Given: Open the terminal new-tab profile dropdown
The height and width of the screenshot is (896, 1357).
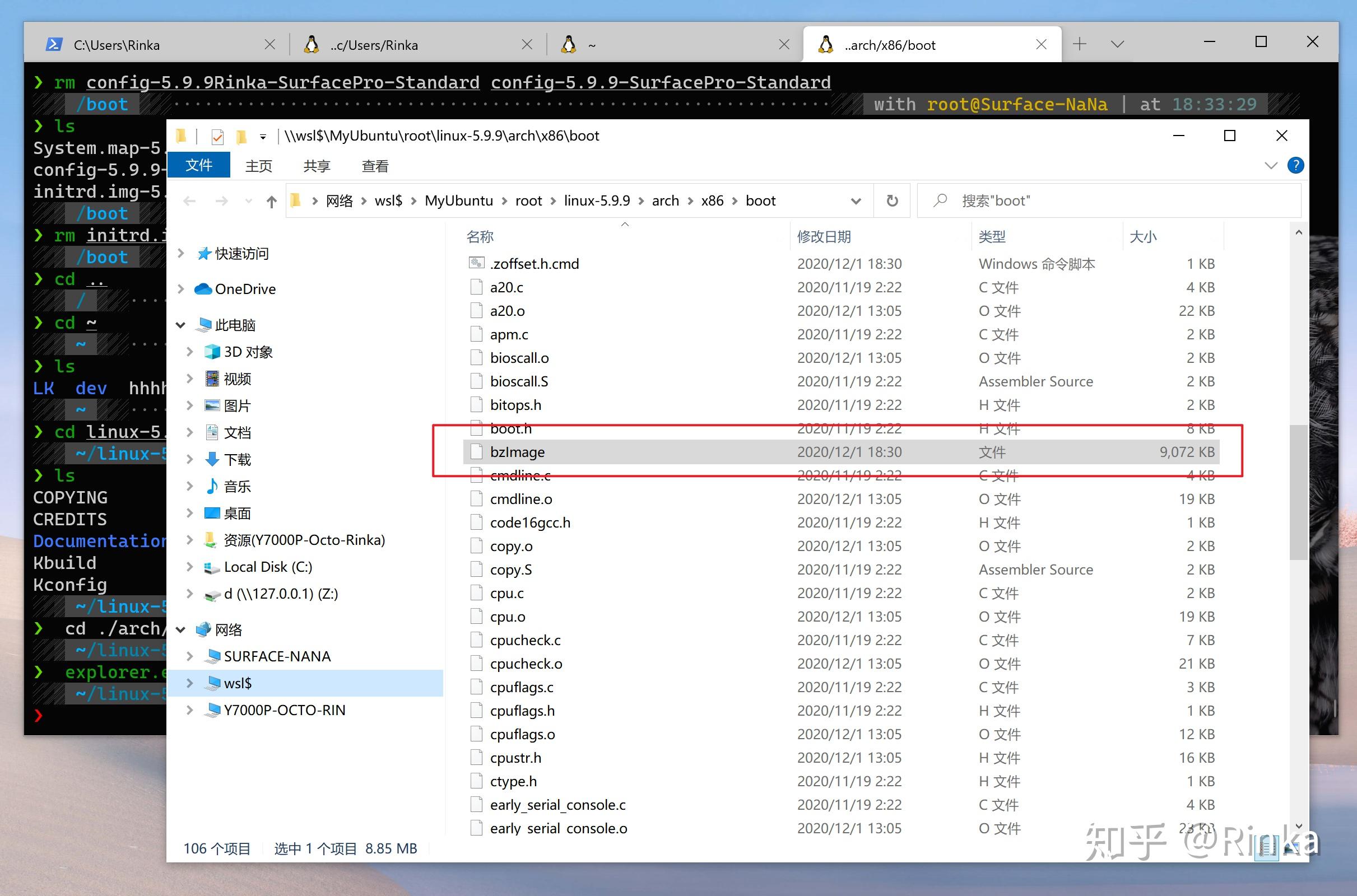Looking at the screenshot, I should click(x=1117, y=44).
